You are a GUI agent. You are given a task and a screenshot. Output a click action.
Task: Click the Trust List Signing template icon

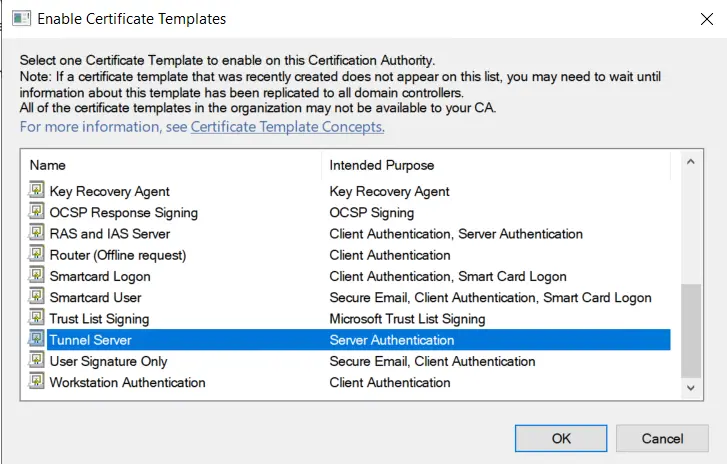click(x=37, y=319)
